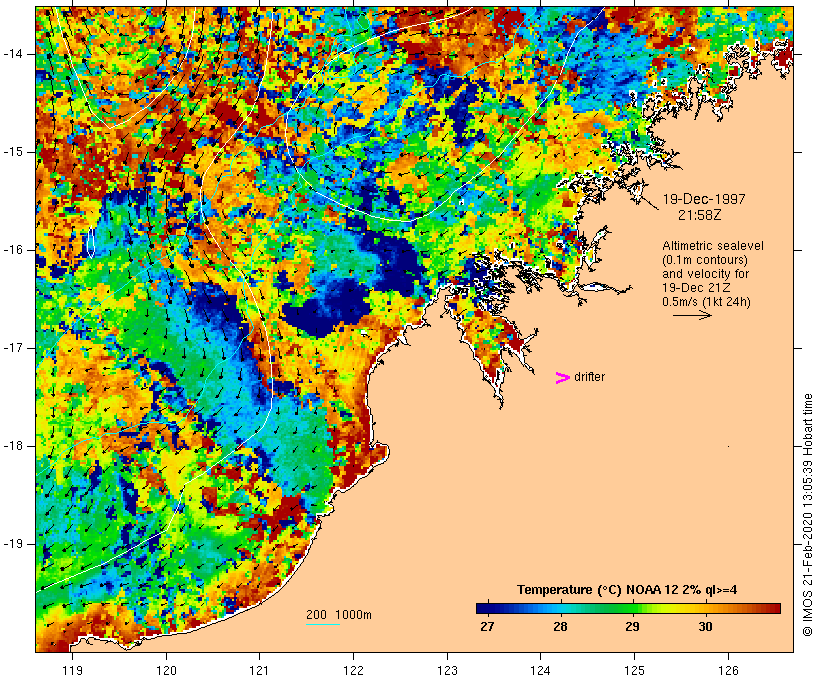Click the longitude axis label '123'
820x680 pixels.
tap(447, 670)
